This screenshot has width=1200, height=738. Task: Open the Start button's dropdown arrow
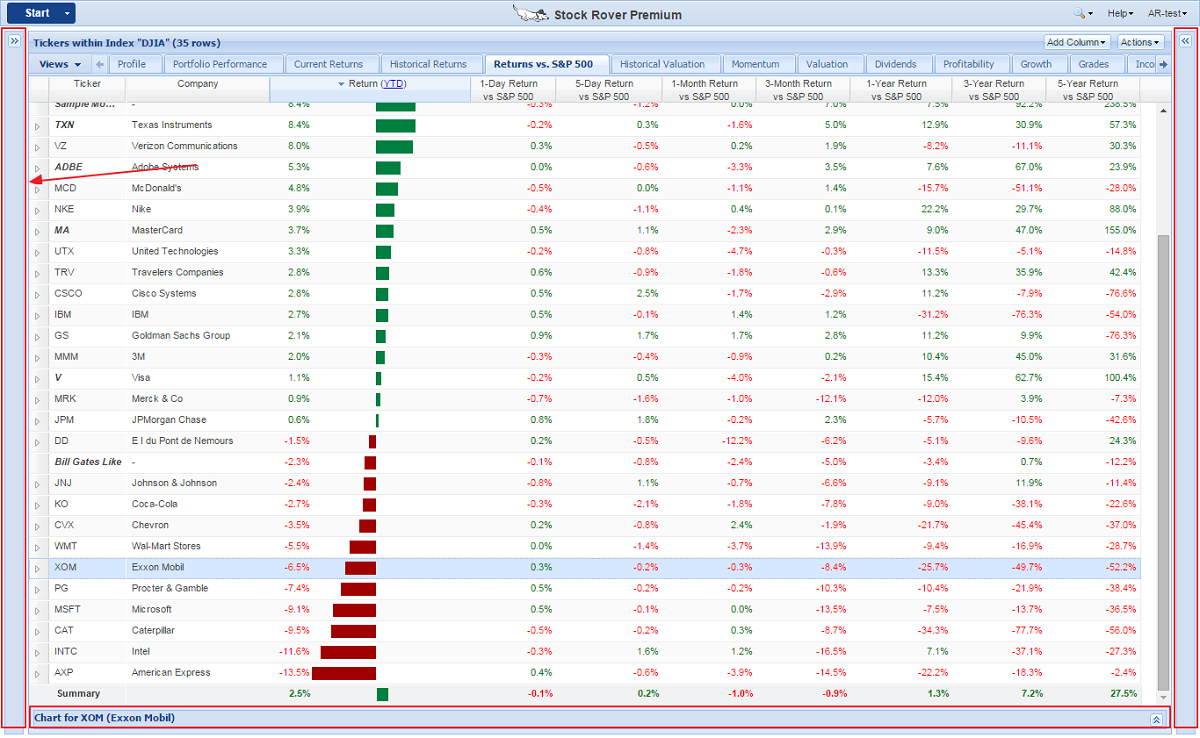point(66,14)
